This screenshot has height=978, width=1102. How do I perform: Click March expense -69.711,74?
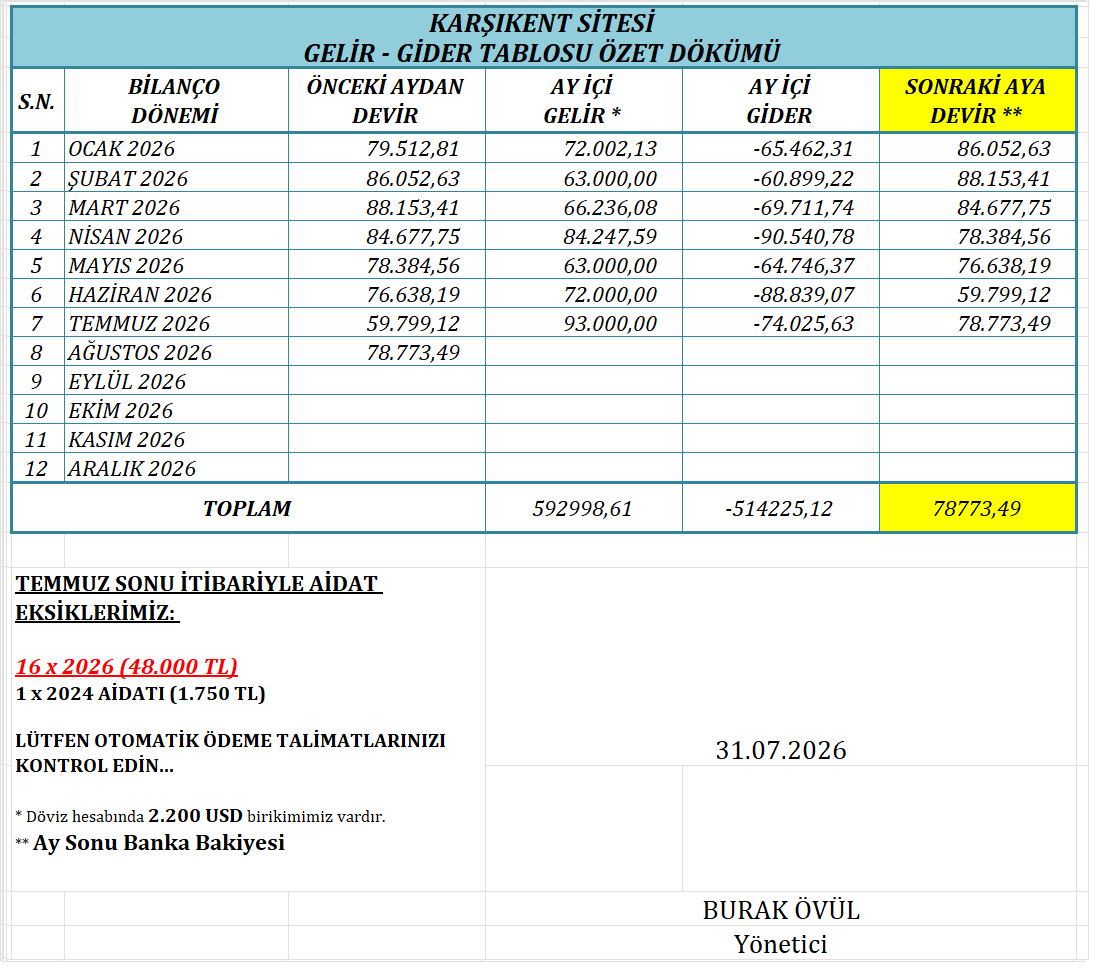[803, 208]
